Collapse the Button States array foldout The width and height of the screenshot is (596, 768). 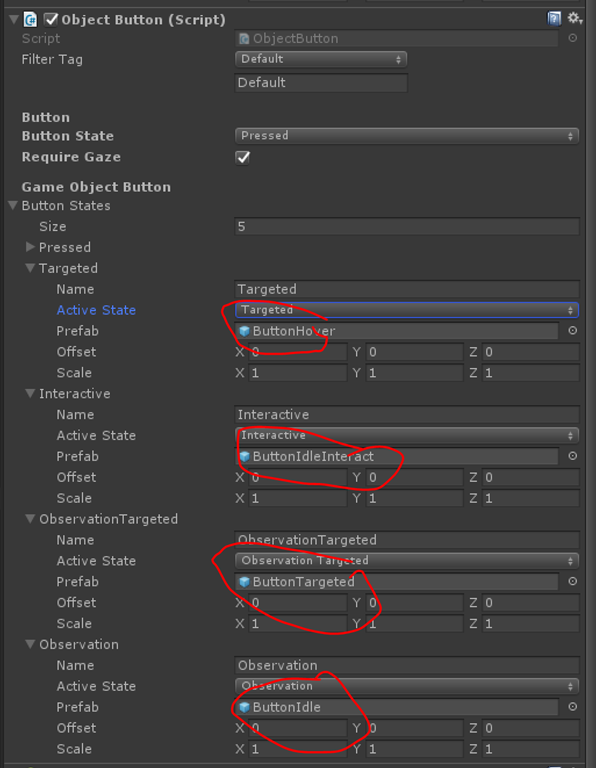pyautogui.click(x=14, y=205)
